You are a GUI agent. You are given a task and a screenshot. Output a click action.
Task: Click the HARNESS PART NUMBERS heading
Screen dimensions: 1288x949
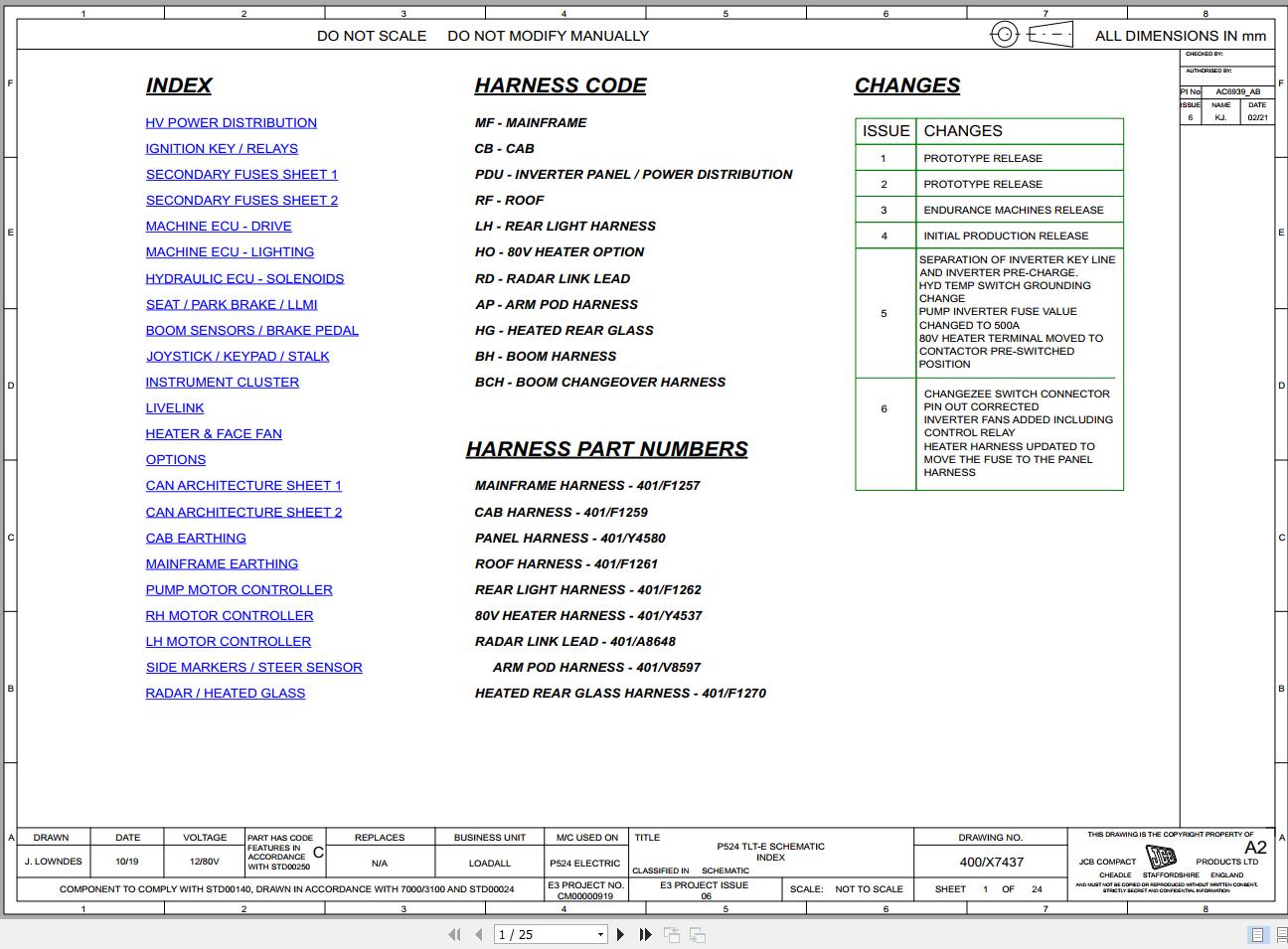[x=607, y=449]
